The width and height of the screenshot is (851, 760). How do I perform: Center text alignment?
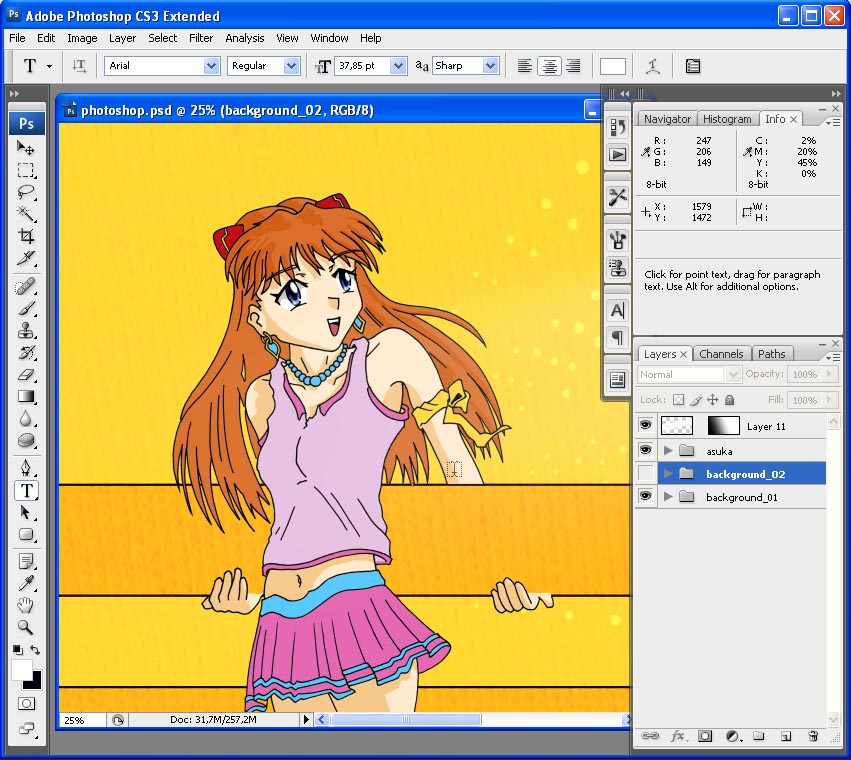click(x=549, y=66)
